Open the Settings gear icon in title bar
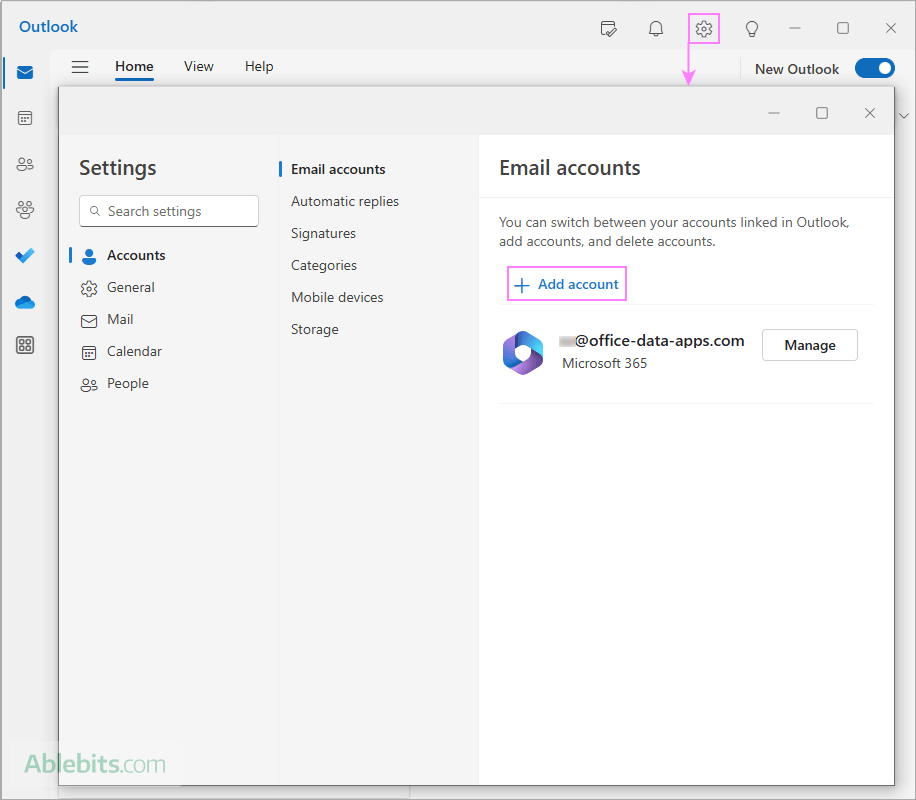Viewport: 916px width, 800px height. pyautogui.click(x=704, y=28)
